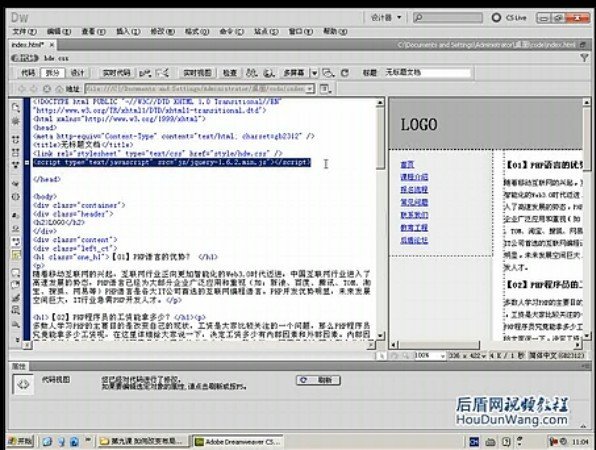This screenshot has height=450, width=596.
Task: Switch to 设计 design view
Action: coord(78,73)
